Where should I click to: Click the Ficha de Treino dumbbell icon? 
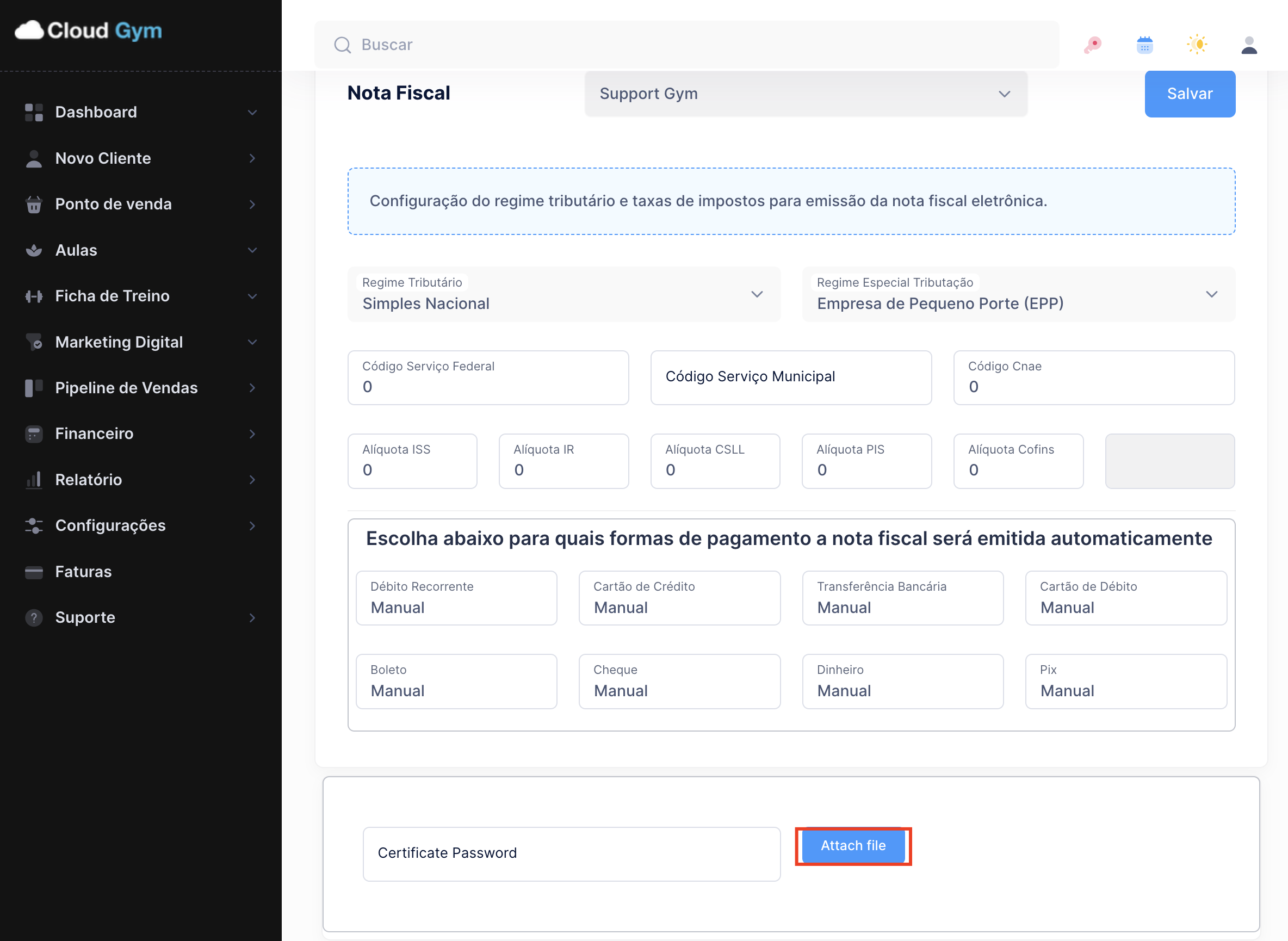pos(34,296)
